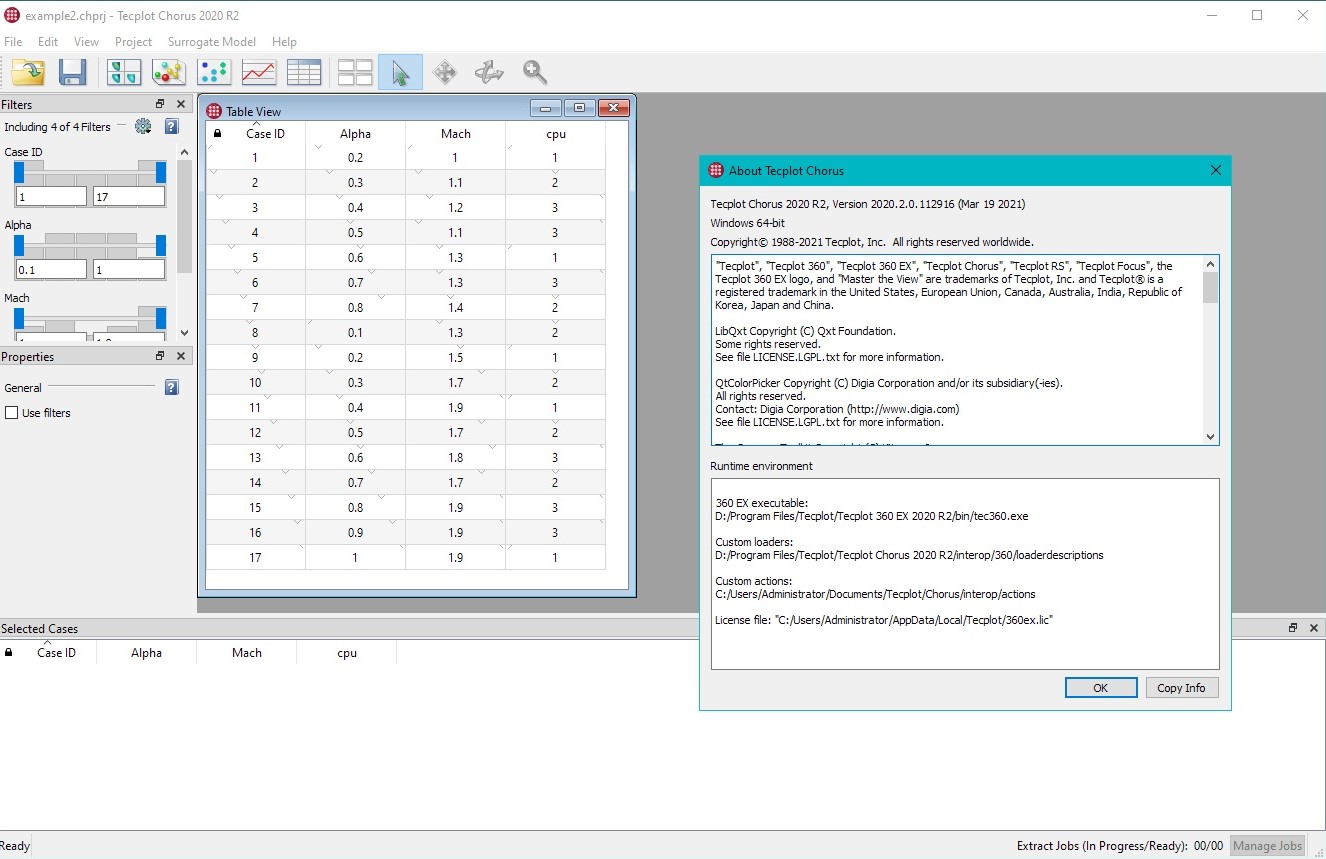Click the Alpha maximum value field
The width and height of the screenshot is (1326, 859).
[x=129, y=270]
